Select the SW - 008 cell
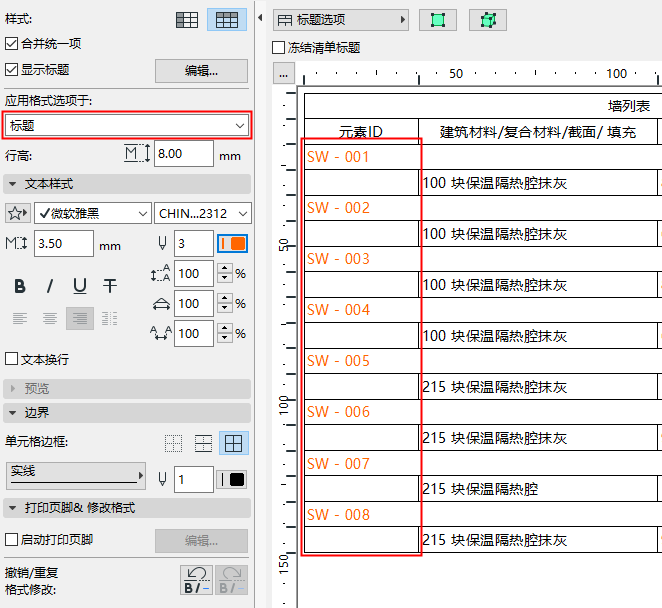 click(361, 515)
